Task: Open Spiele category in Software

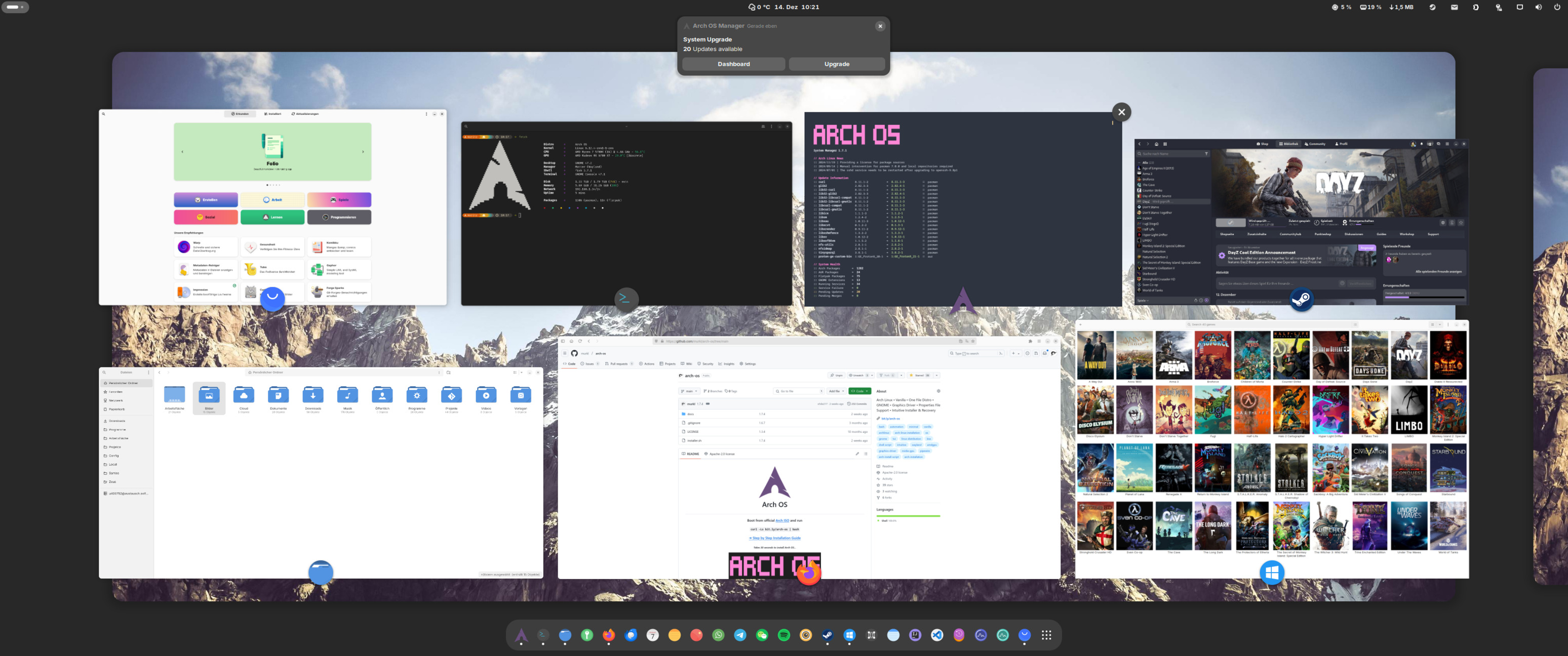Action: pos(340,200)
